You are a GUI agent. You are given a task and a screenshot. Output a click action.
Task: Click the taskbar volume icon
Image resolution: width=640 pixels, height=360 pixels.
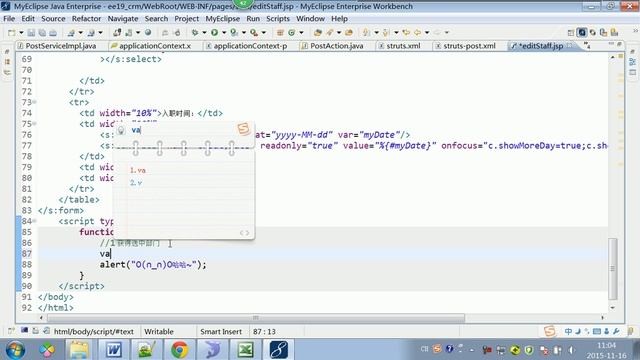click(571, 350)
